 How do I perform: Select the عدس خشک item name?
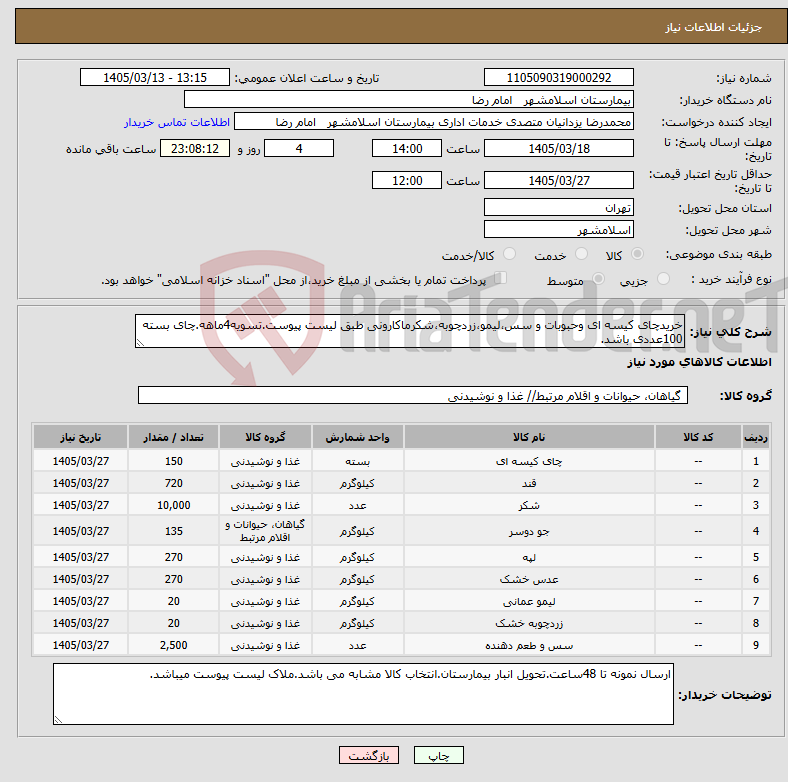pos(529,579)
